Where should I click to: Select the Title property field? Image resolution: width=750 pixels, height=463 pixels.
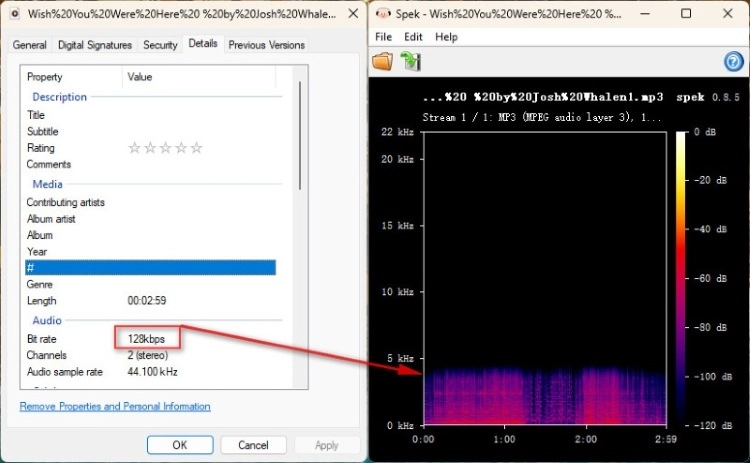point(150,115)
